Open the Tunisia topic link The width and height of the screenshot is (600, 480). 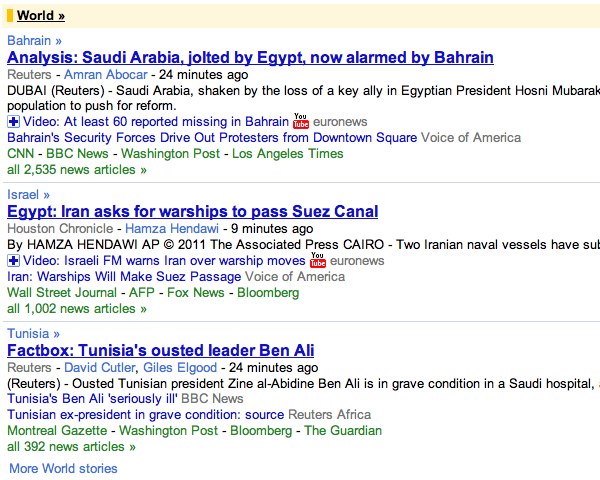pyautogui.click(x=34, y=333)
